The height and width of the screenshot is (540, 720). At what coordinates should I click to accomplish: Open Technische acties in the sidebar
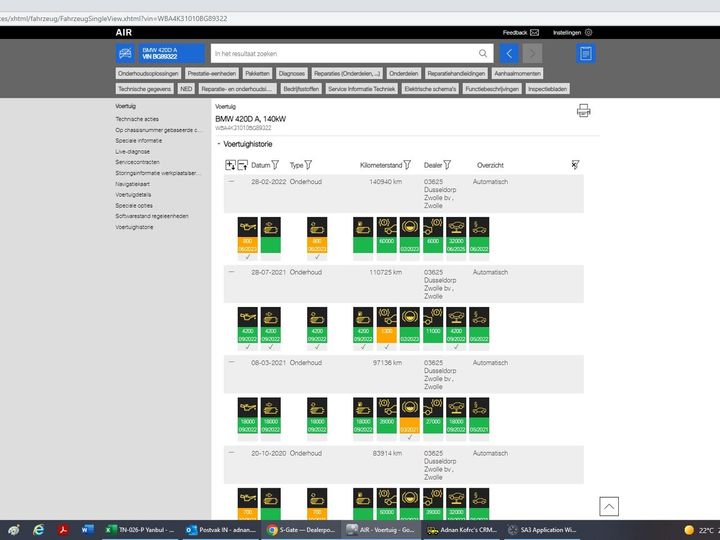pyautogui.click(x=137, y=119)
